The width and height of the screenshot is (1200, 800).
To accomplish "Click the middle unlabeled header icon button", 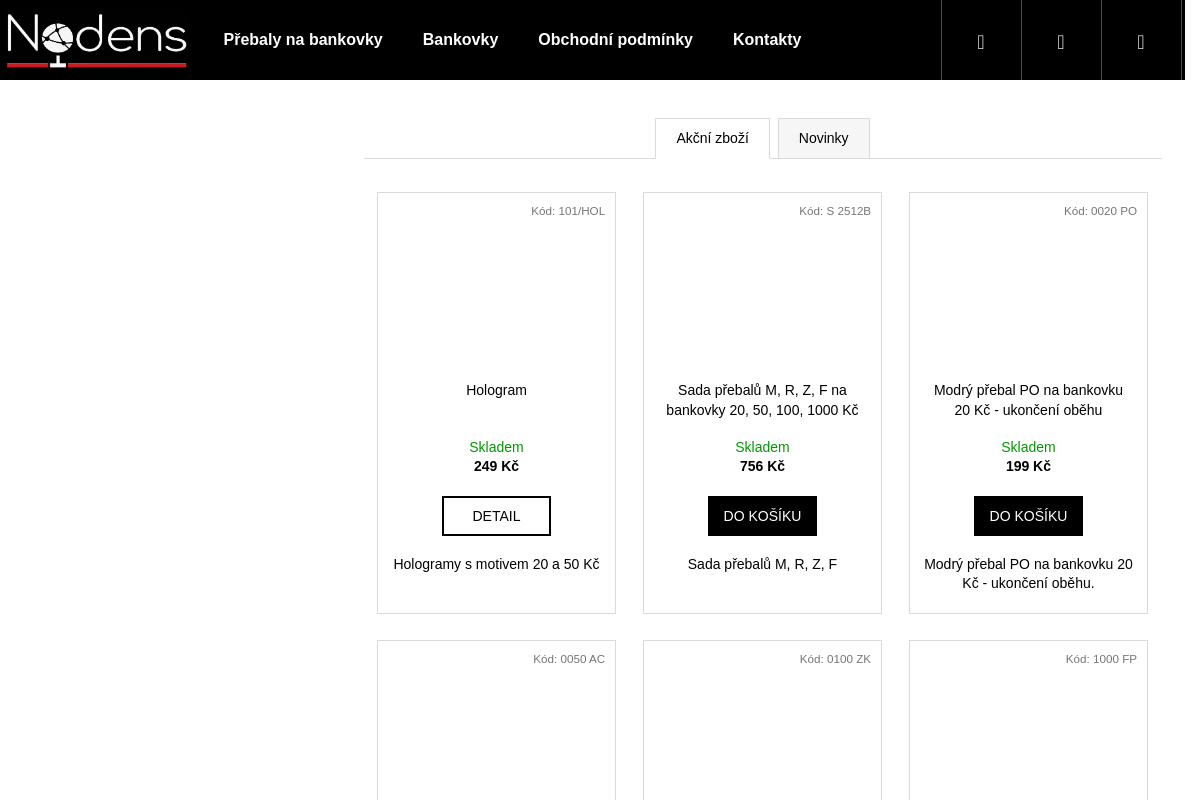I will tap(1061, 40).
